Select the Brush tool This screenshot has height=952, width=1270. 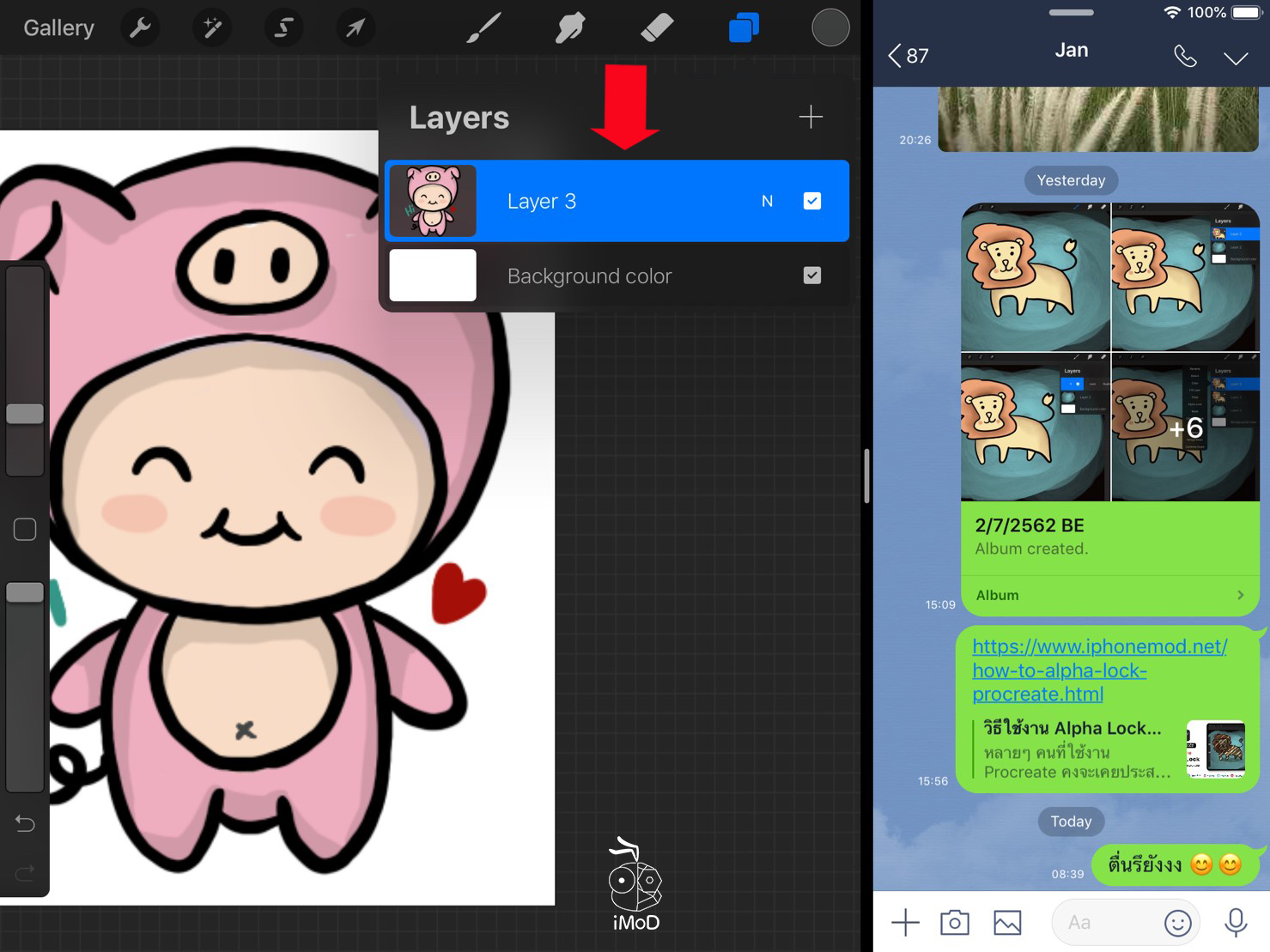pos(483,28)
